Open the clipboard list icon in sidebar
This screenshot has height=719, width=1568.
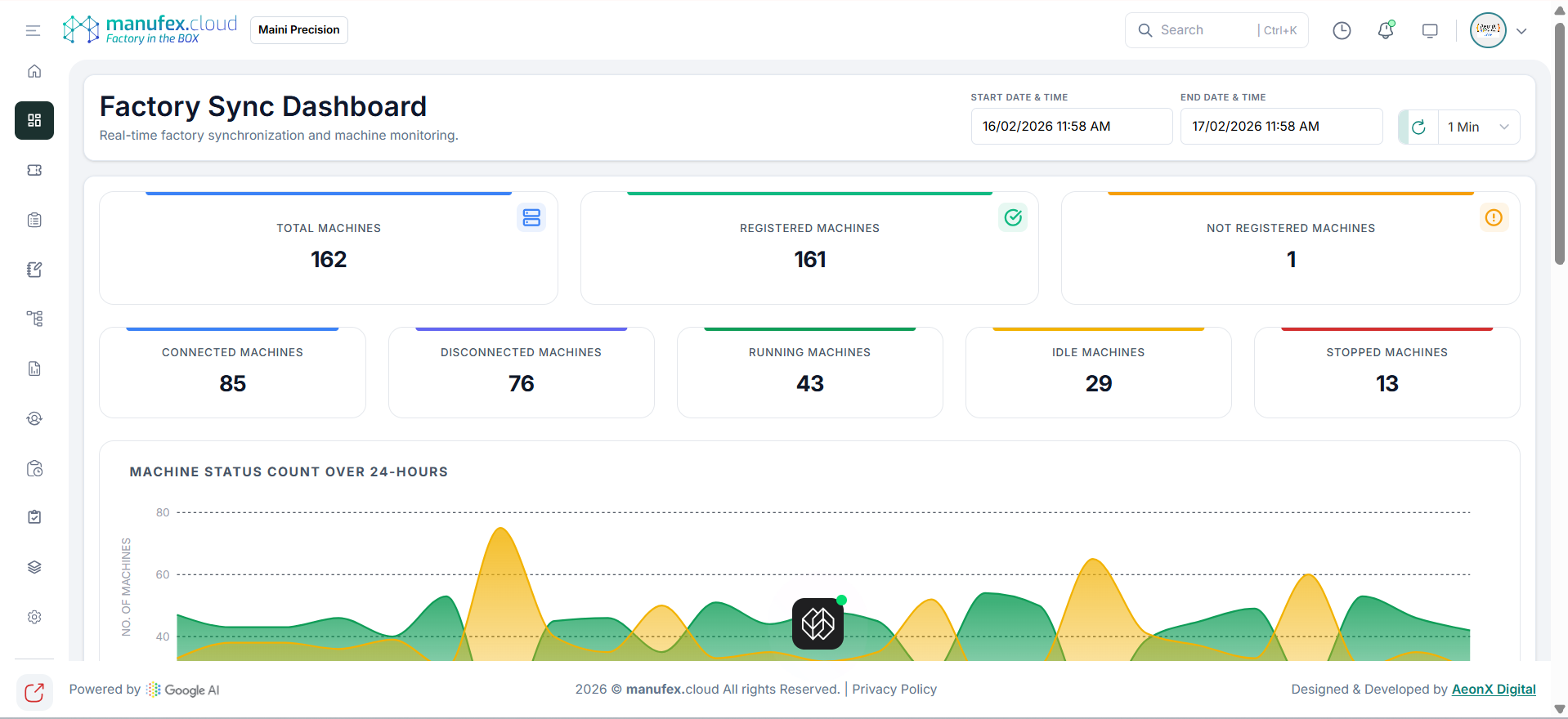click(34, 220)
